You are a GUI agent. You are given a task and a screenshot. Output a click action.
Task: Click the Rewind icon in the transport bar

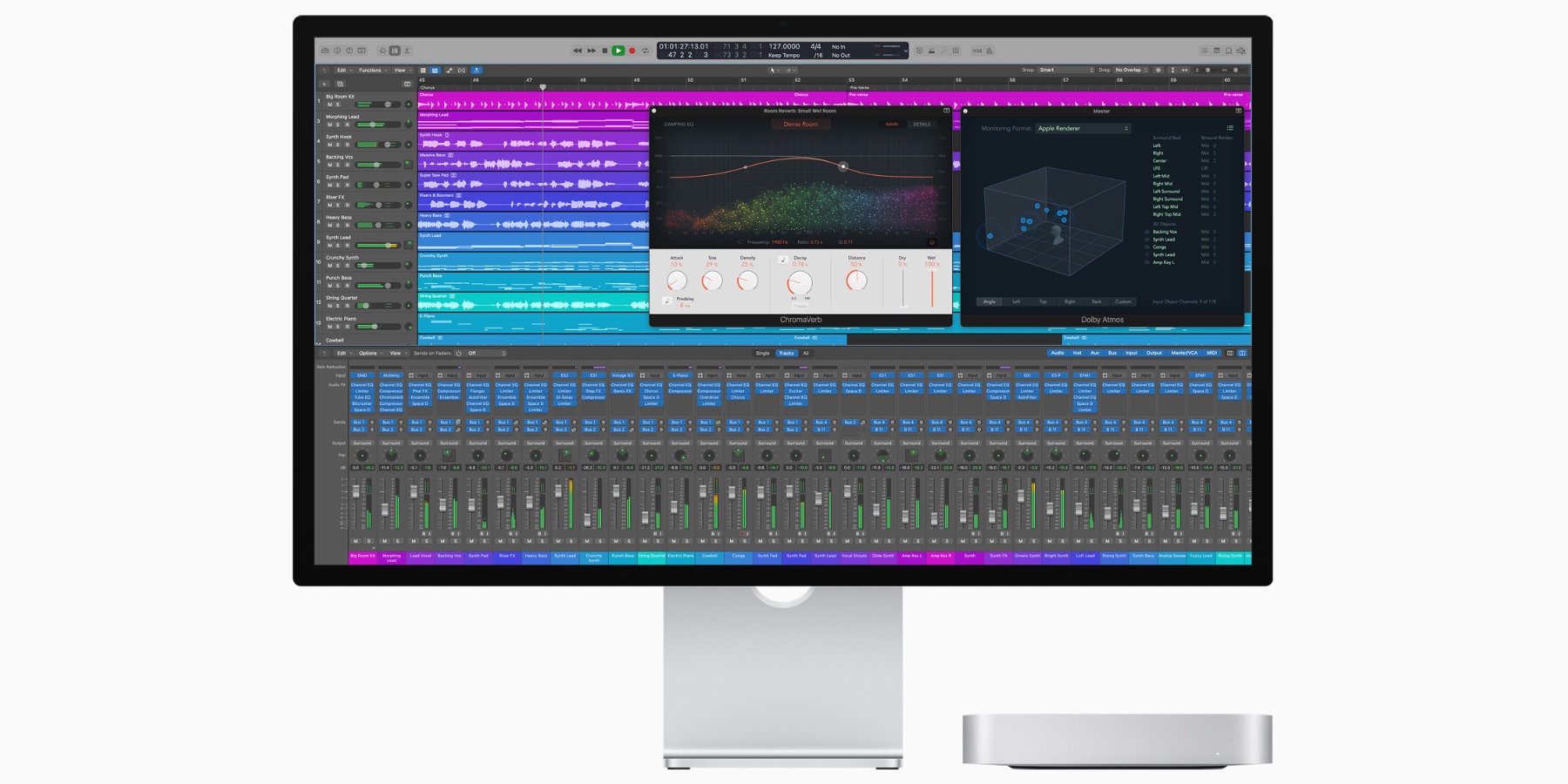click(577, 50)
